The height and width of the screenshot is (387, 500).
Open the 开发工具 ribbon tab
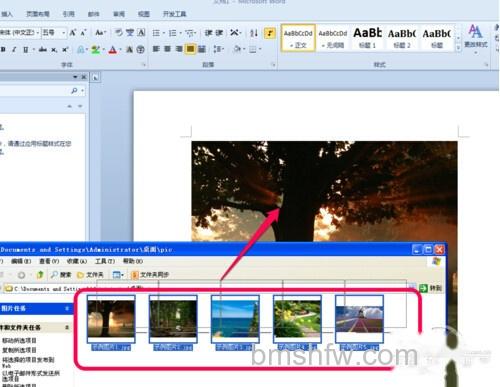coord(174,14)
